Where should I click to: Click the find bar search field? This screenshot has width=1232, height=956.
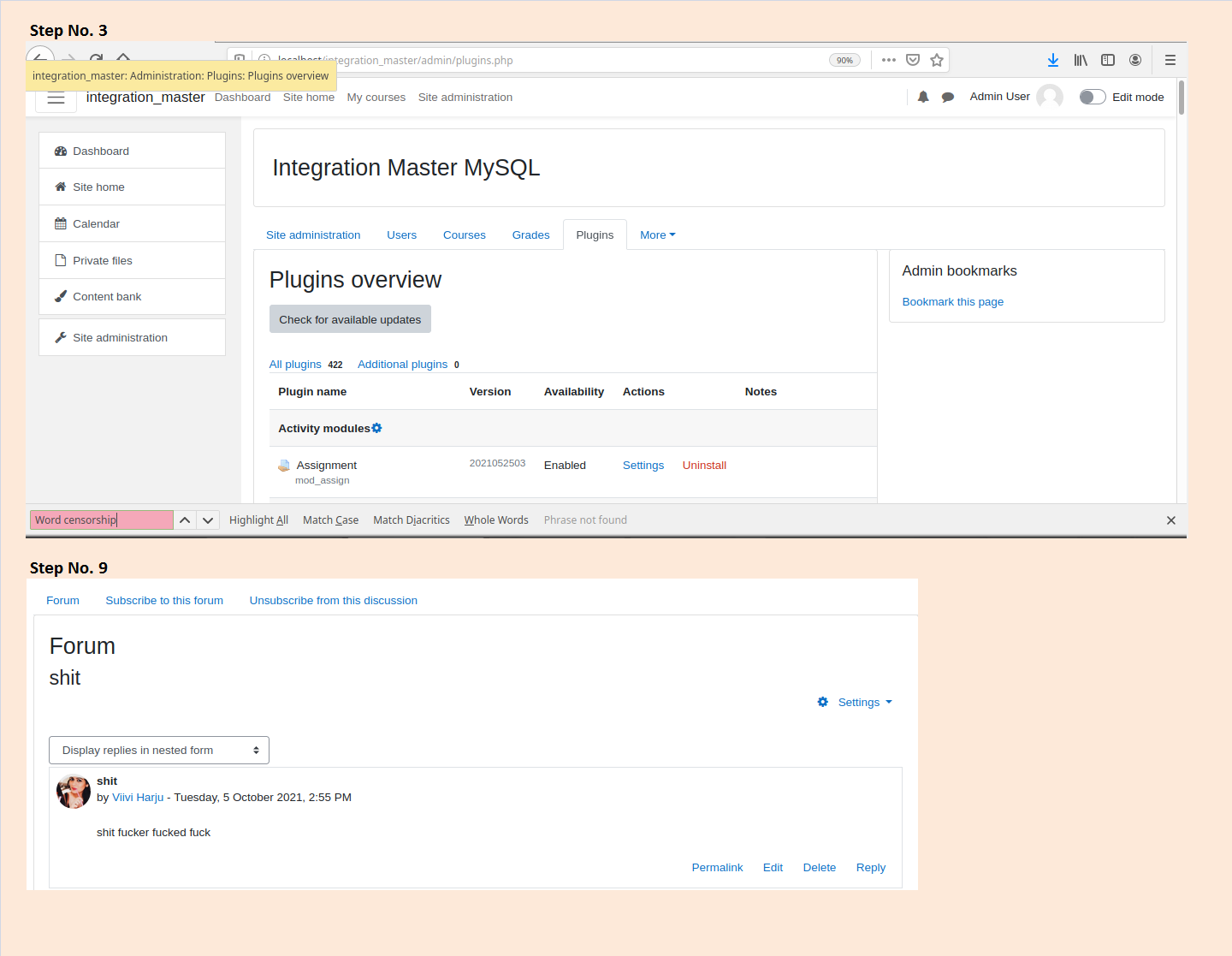point(102,520)
